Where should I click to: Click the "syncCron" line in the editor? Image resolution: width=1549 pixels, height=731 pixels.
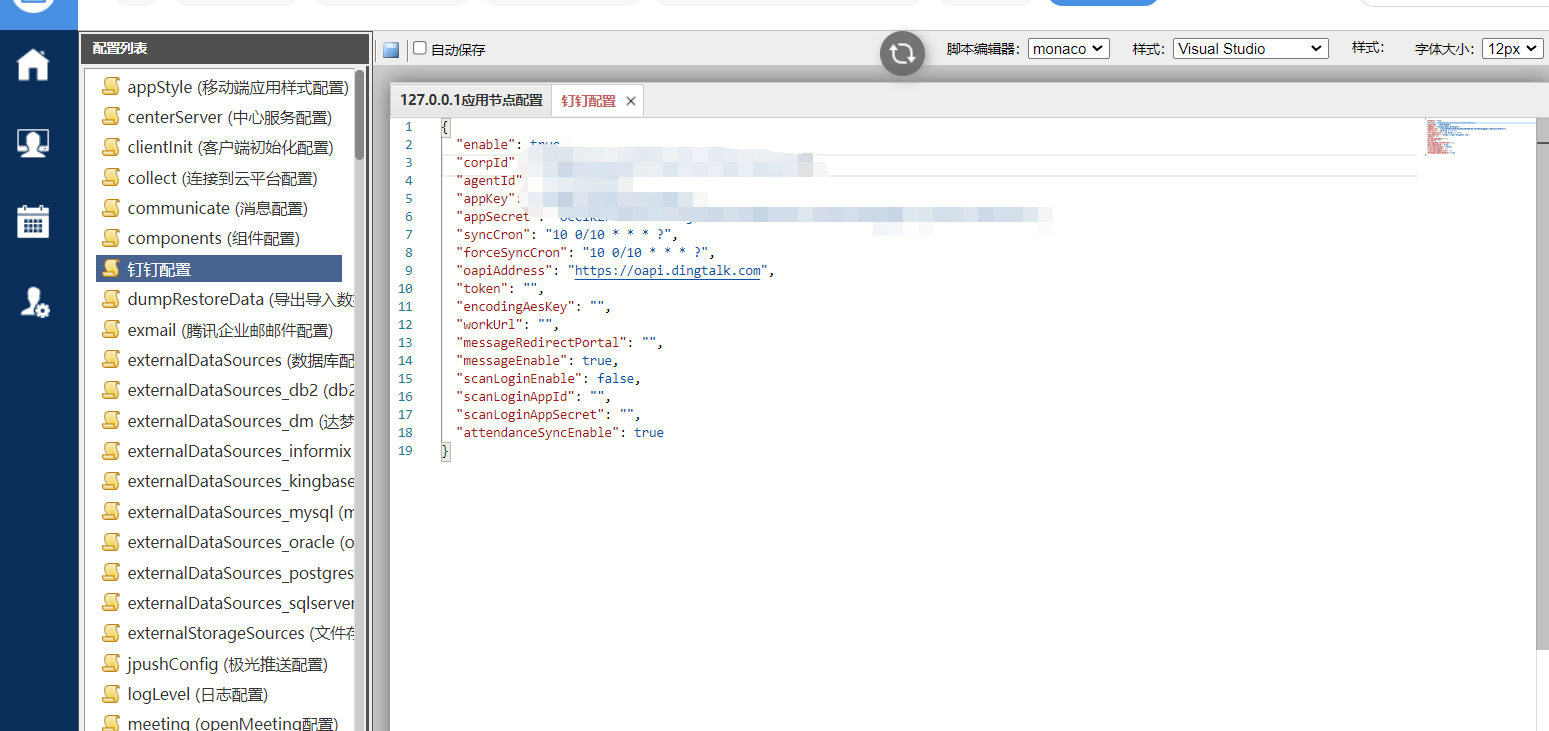coord(565,235)
